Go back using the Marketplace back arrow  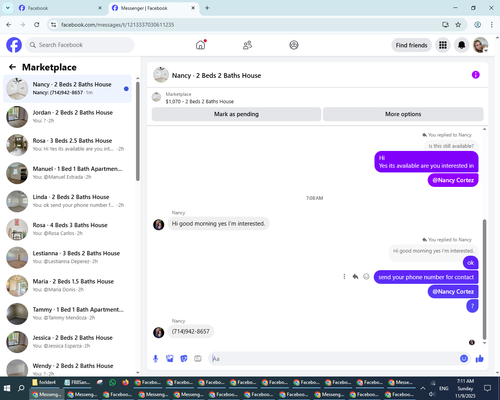click(x=12, y=67)
